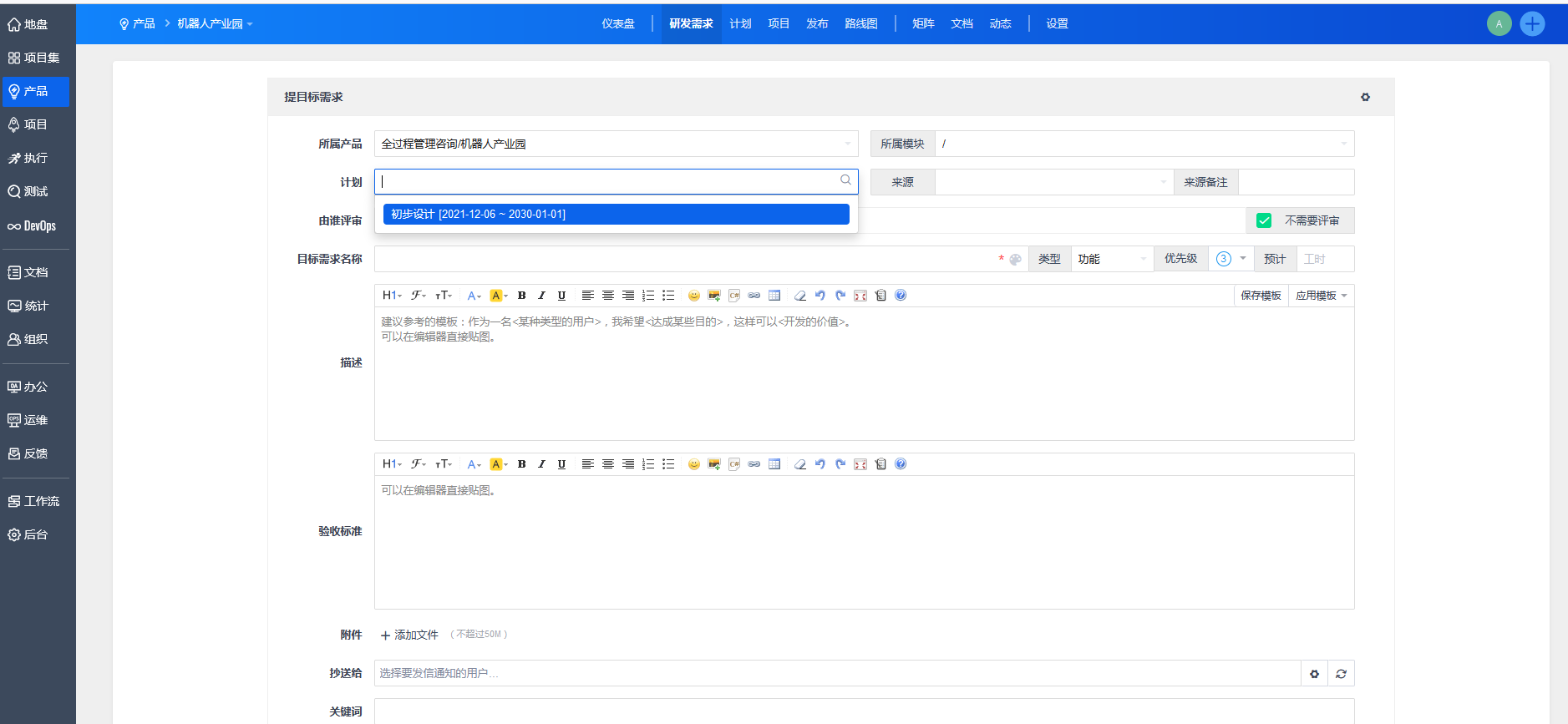
Task: Toggle underline in 验收标准 editor toolbar
Action: coord(561,464)
